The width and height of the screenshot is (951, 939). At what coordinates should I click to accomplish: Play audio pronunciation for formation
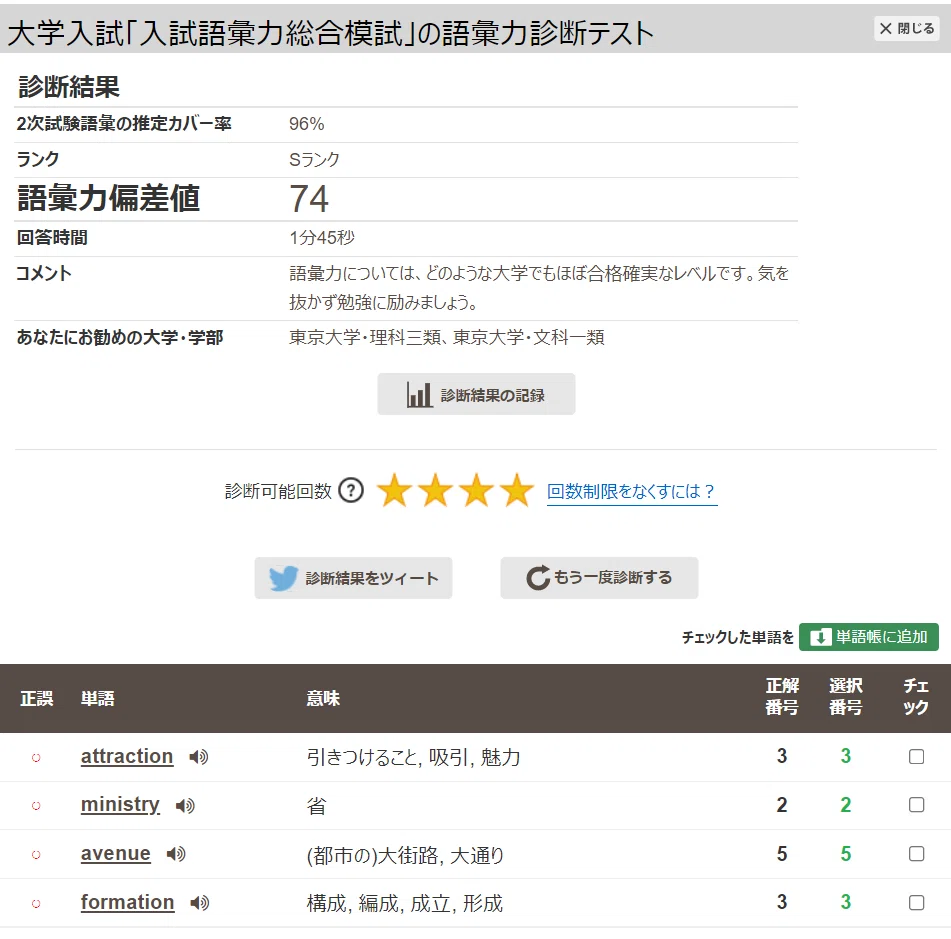tap(200, 903)
